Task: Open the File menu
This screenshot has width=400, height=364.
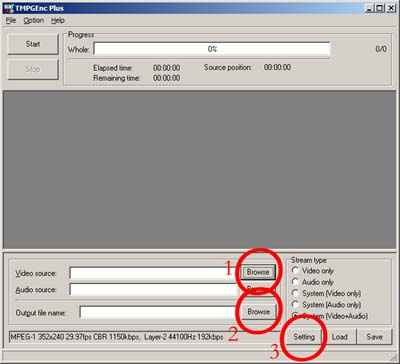Action: click(11, 21)
